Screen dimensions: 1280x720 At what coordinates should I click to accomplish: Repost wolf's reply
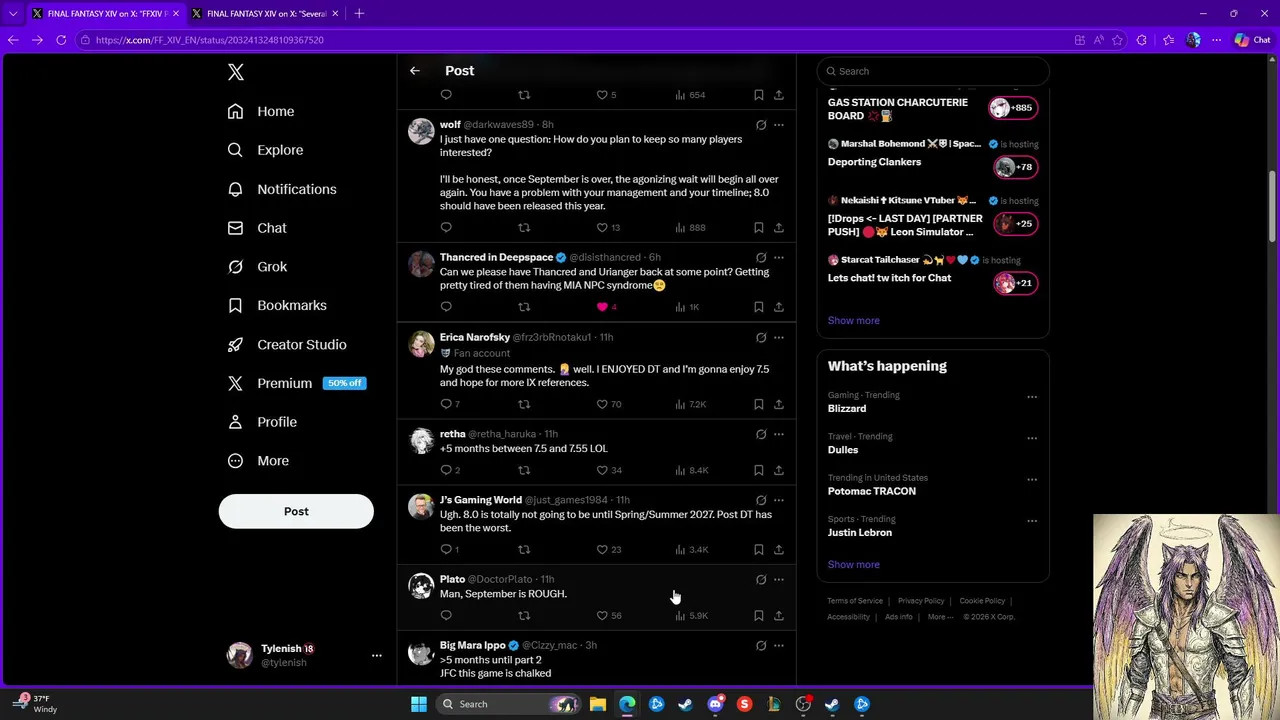(x=524, y=228)
